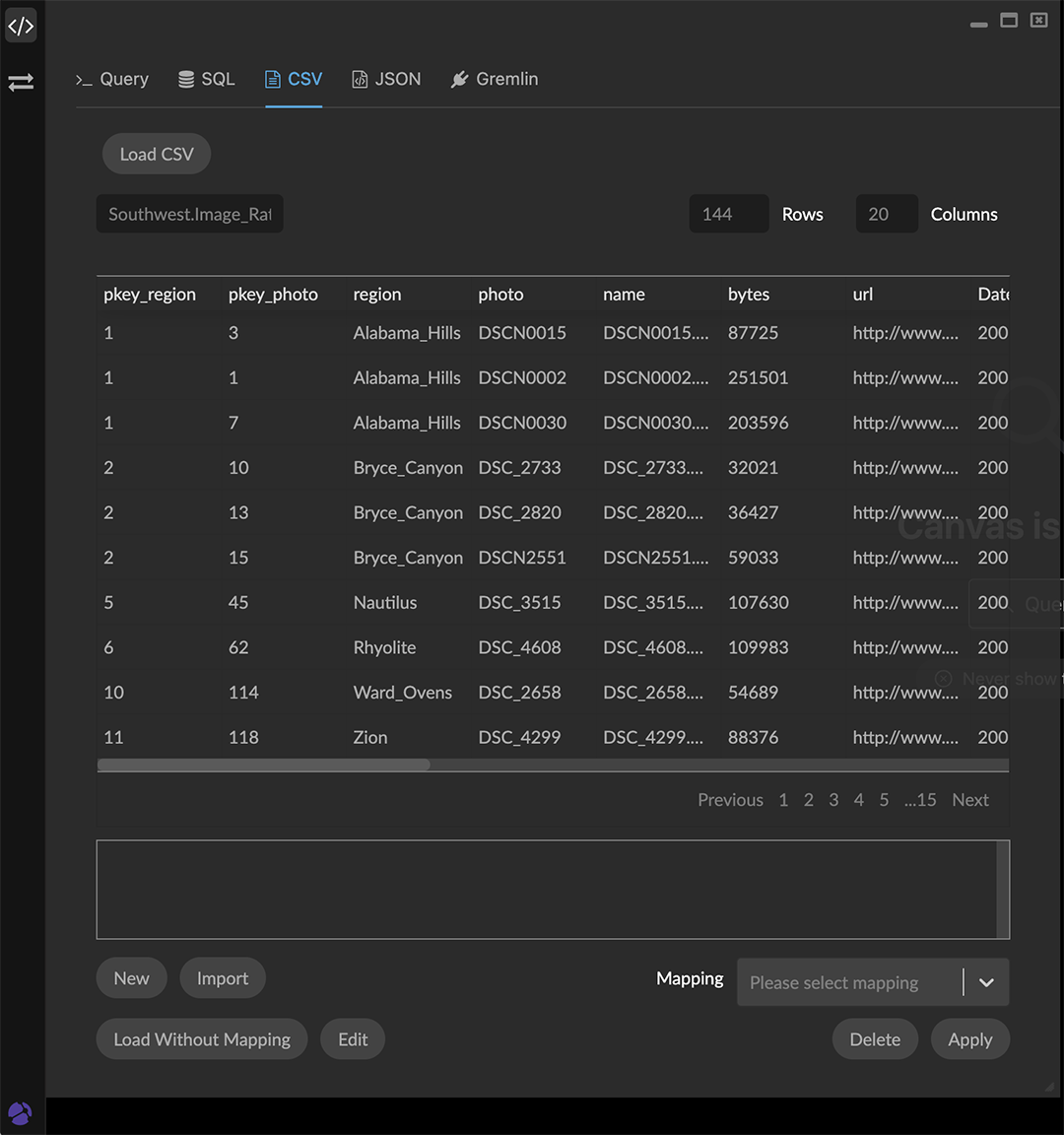This screenshot has height=1135, width=1064.
Task: Open the Please select mapping combo box
Action: [x=847, y=982]
